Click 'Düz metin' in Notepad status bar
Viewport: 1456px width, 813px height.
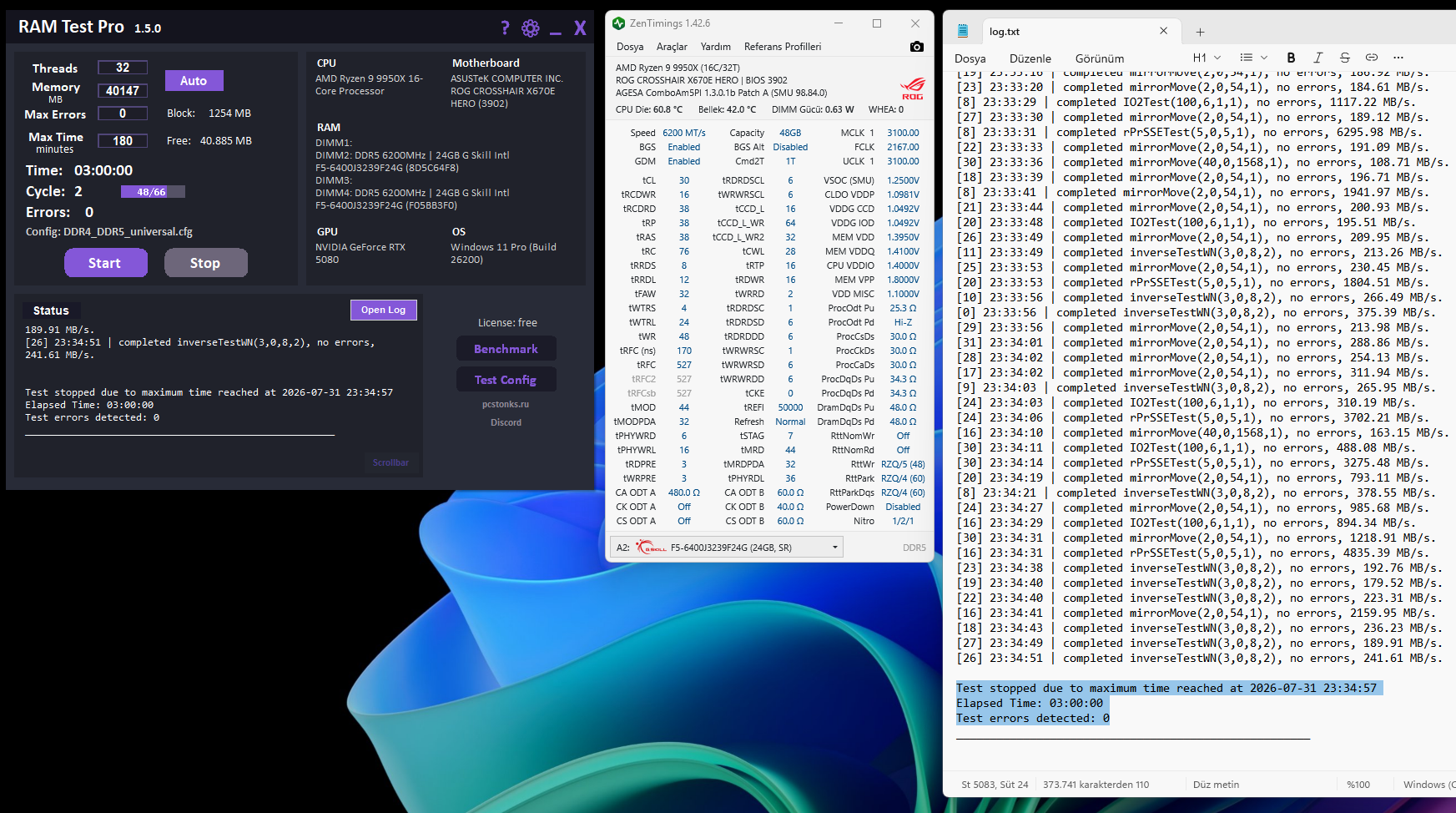(x=1216, y=785)
